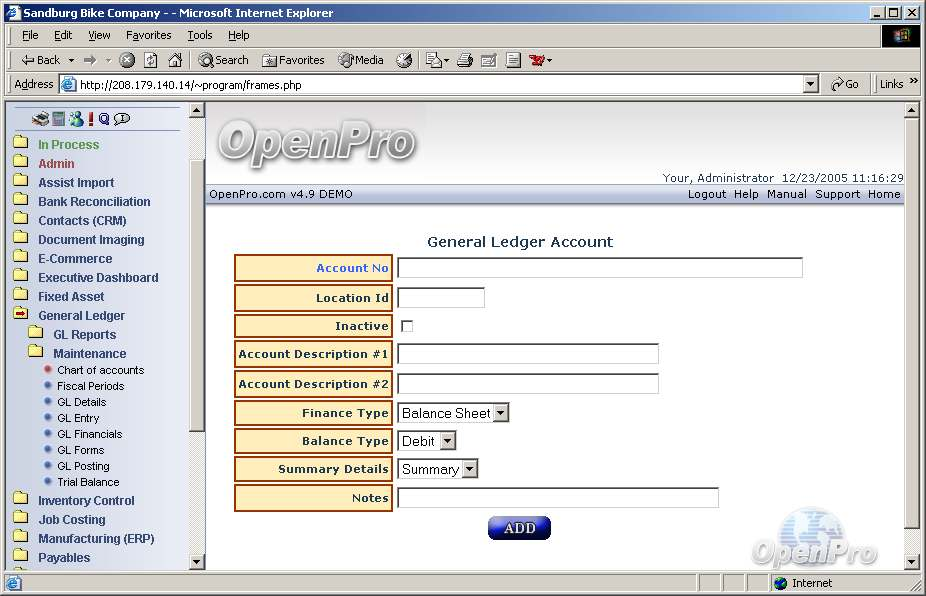Expand the Inventory Control folder
926x596 pixels.
[86, 501]
